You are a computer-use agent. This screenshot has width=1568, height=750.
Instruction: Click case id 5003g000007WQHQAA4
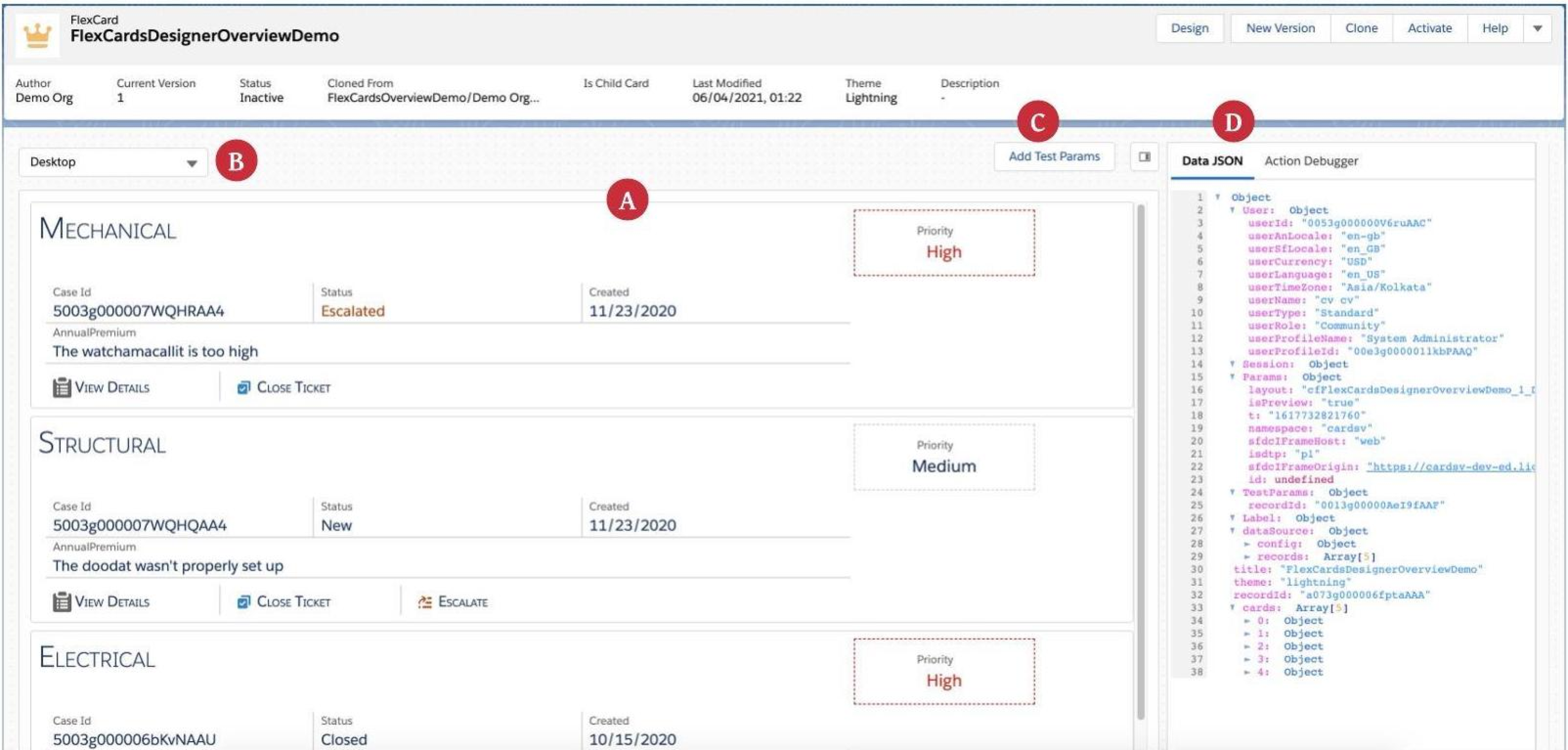click(x=139, y=526)
